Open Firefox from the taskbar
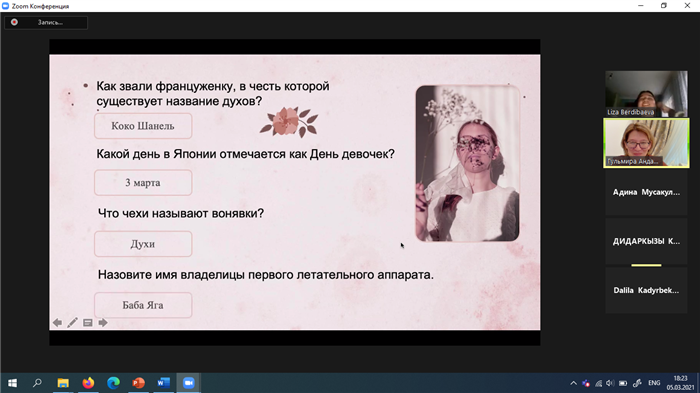Screen dimensions: 700x393 88,383
